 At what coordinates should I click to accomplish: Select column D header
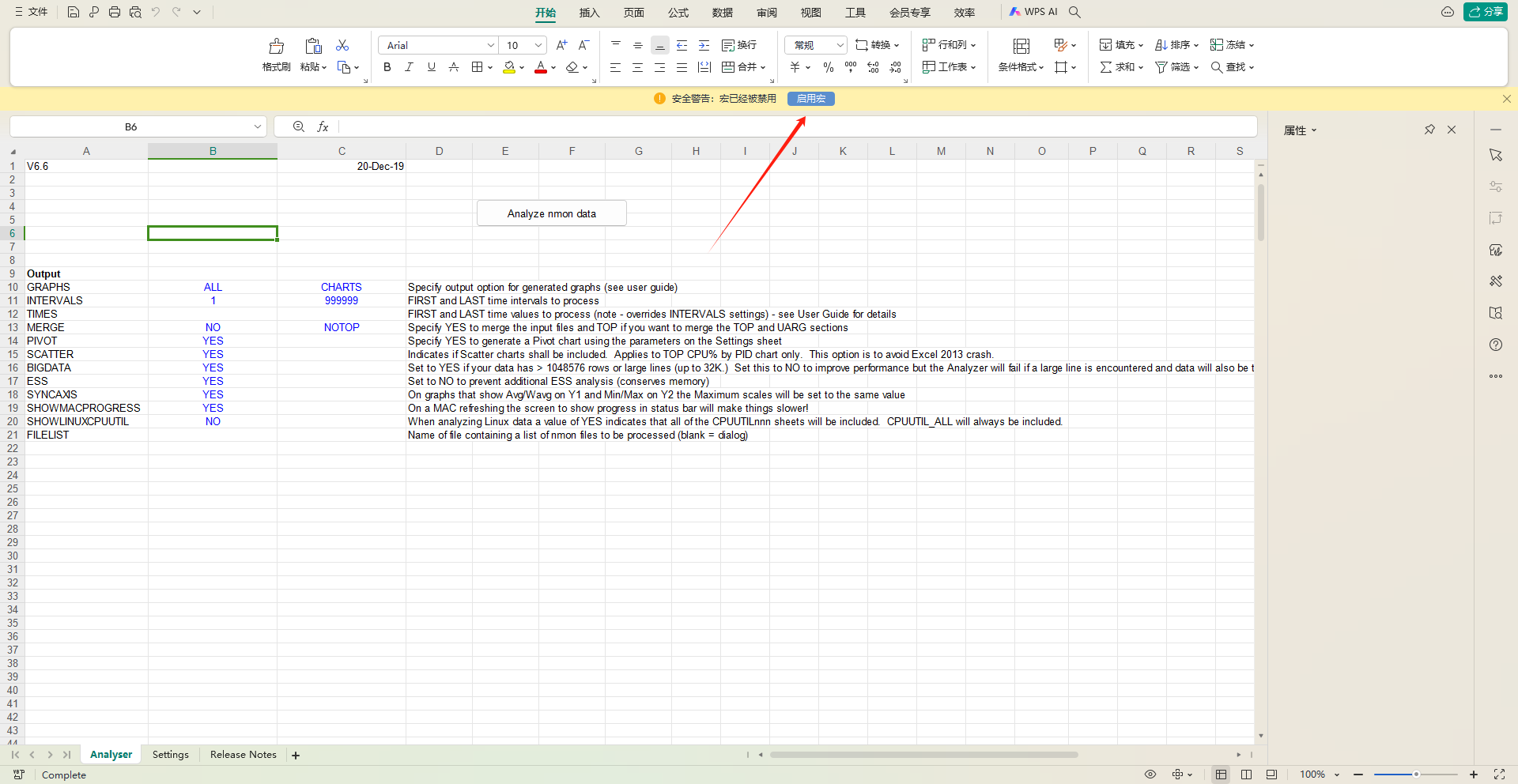click(440, 151)
